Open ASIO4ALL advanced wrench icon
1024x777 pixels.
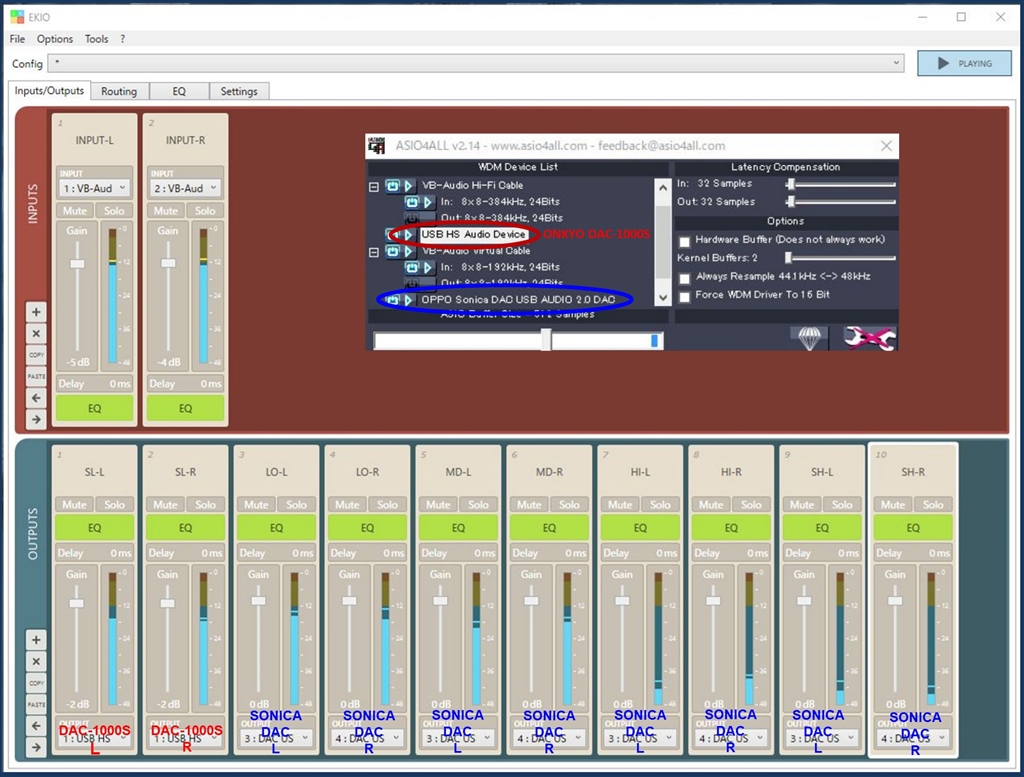[868, 338]
